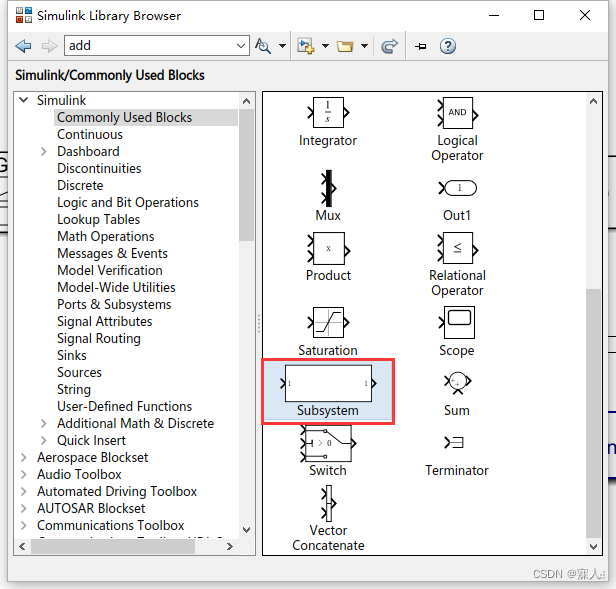Expand Automated Driving Toolbox library
Screen dimensions: 616x589
24,491
